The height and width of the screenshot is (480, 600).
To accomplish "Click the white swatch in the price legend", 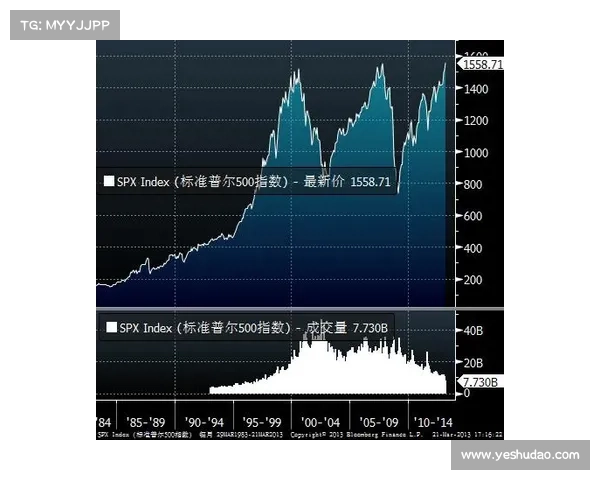I will 109,181.
